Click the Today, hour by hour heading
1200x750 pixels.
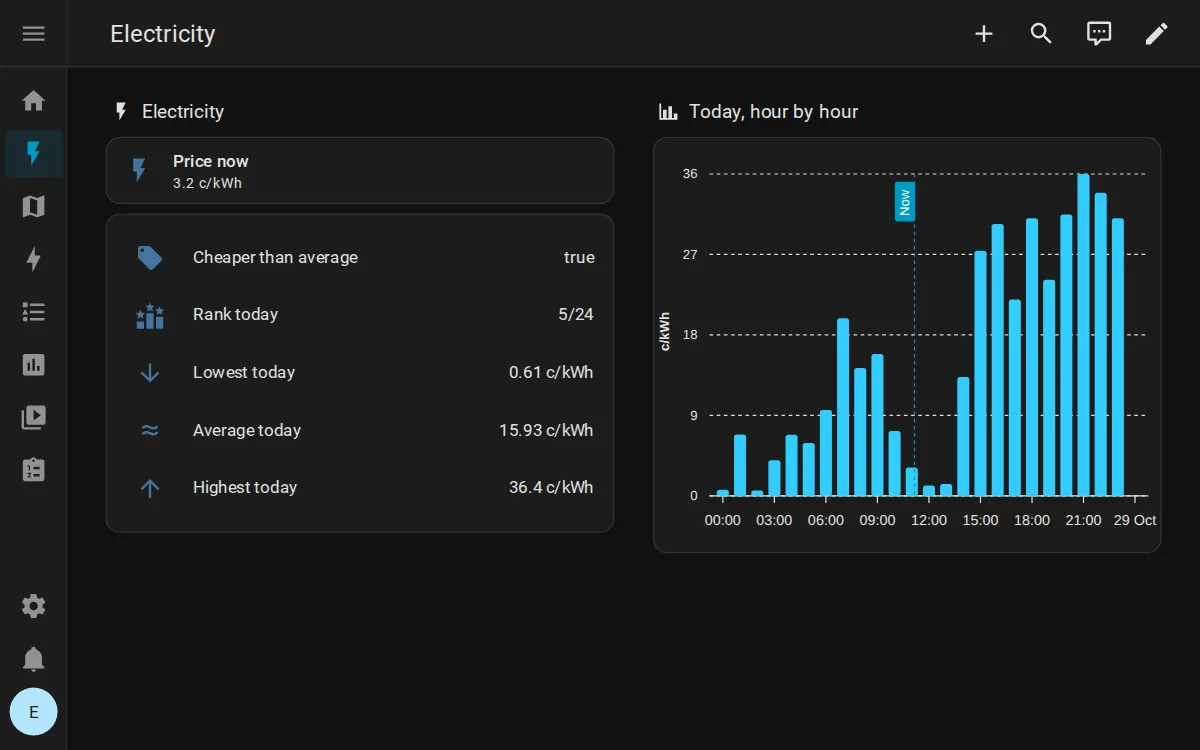tap(774, 112)
